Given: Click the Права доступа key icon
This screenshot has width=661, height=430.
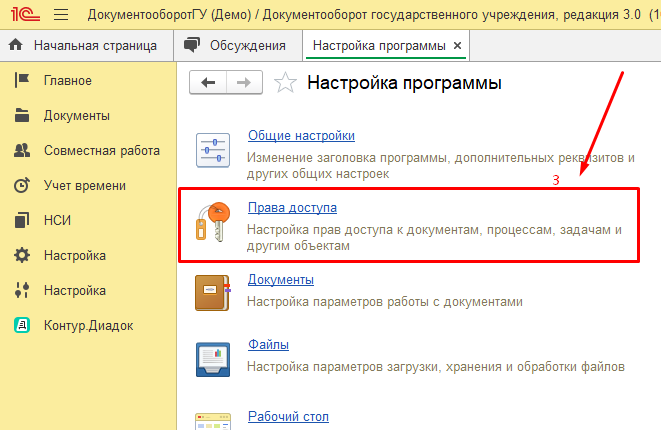Looking at the screenshot, I should tap(213, 222).
